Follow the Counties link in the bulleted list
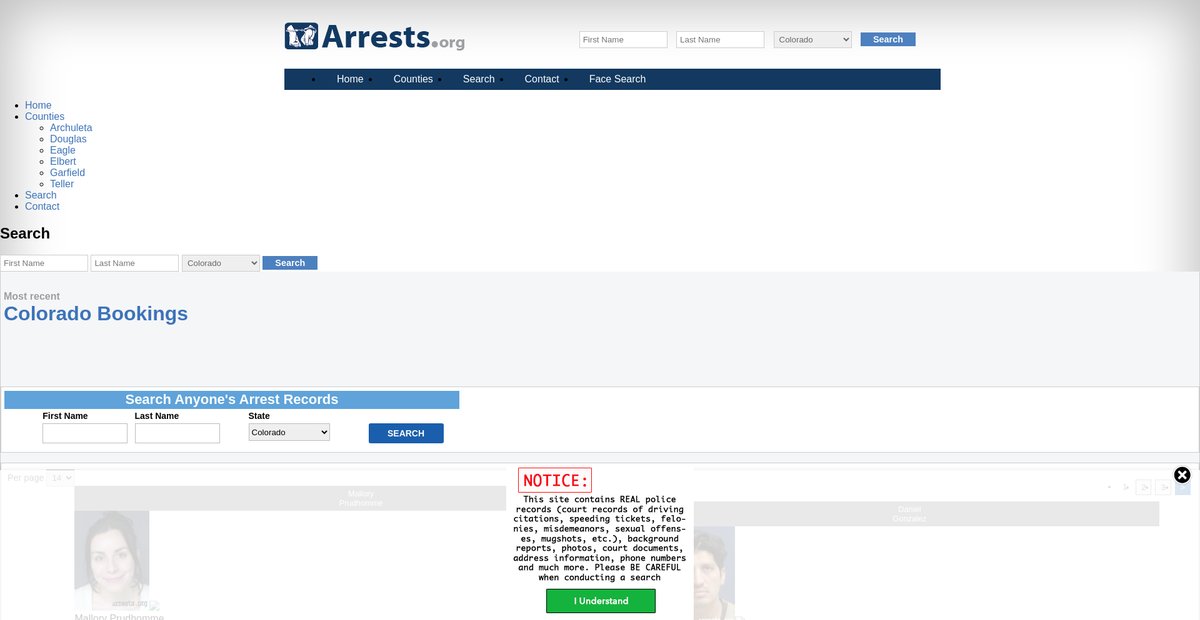Screen dimensions: 1200x620 point(45,117)
